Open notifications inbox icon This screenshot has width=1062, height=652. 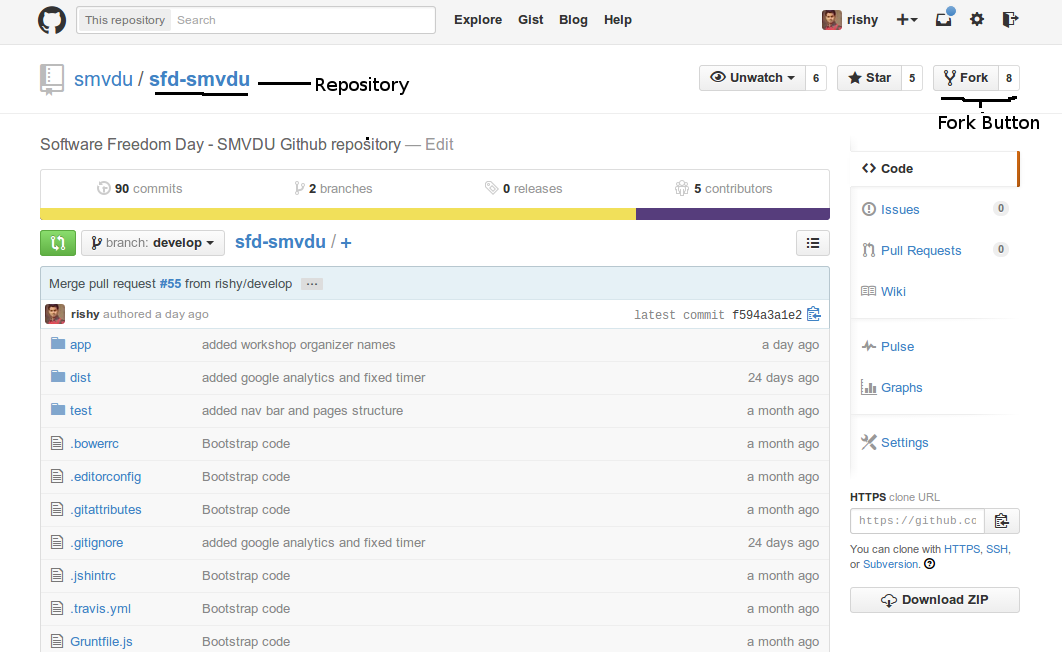coord(944,18)
